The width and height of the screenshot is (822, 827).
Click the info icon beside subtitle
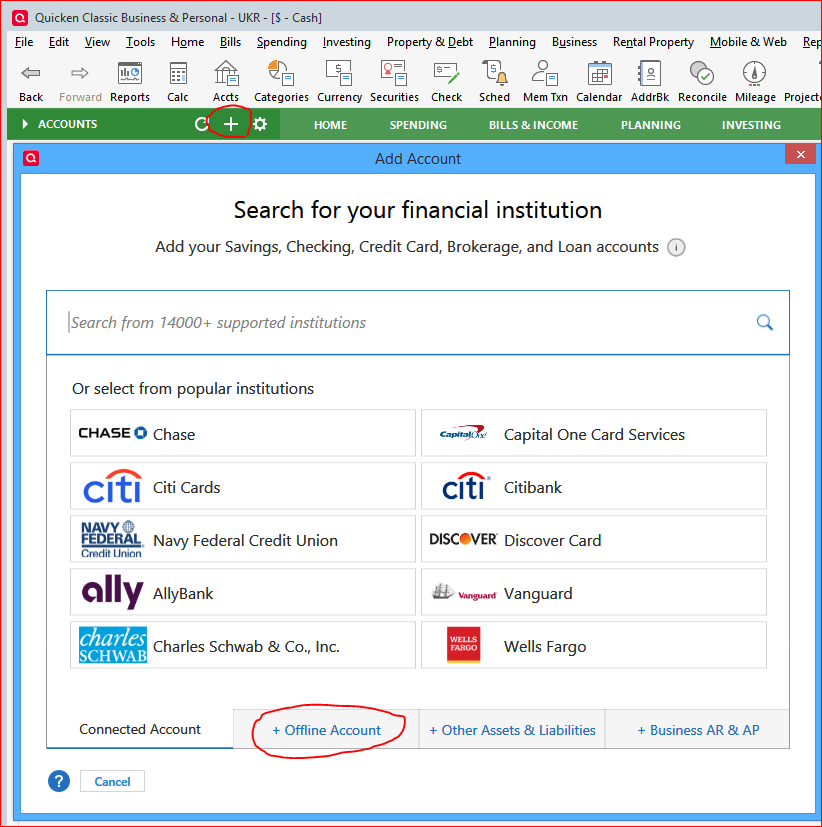(676, 247)
